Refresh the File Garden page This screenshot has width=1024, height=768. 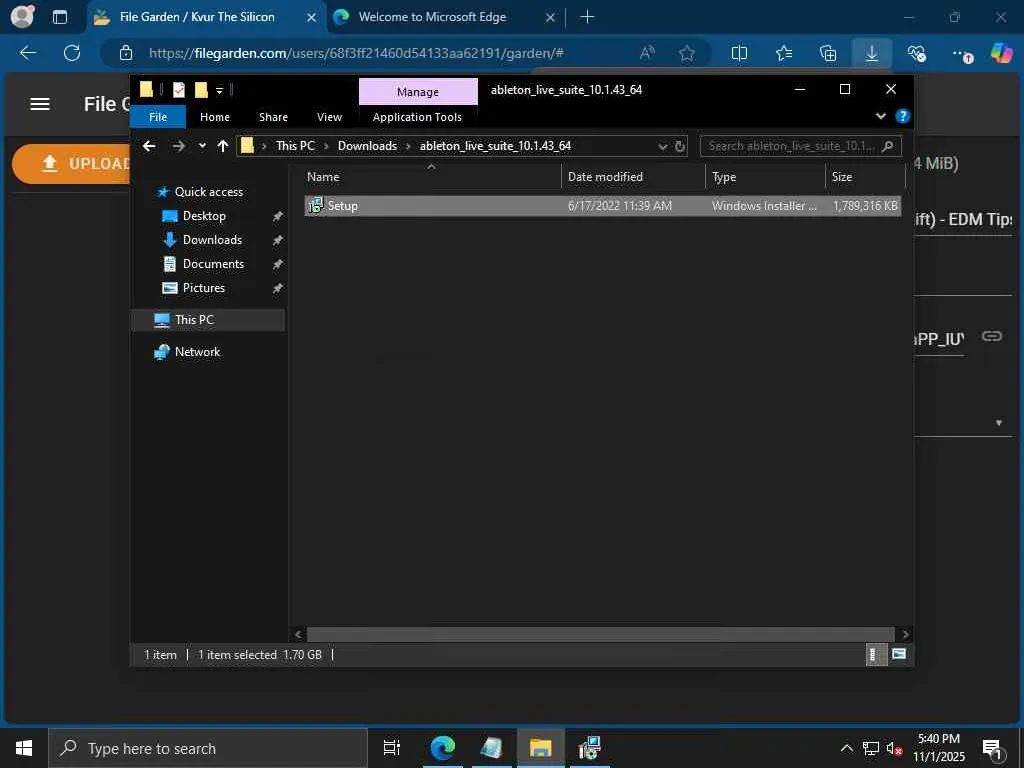click(x=72, y=53)
